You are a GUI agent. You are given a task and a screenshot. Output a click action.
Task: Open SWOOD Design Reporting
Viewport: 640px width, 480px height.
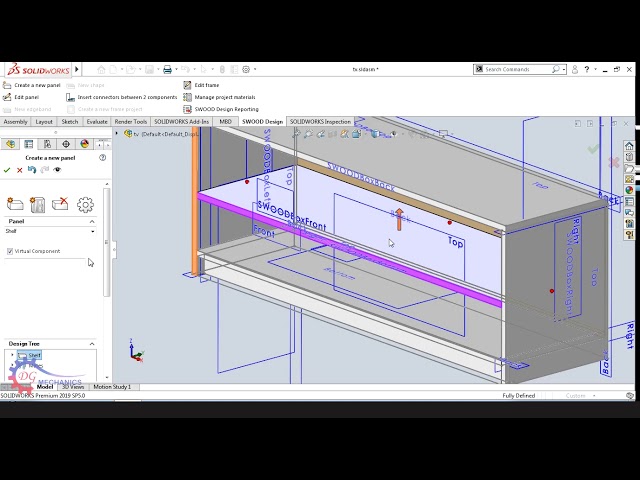pyautogui.click(x=221, y=109)
